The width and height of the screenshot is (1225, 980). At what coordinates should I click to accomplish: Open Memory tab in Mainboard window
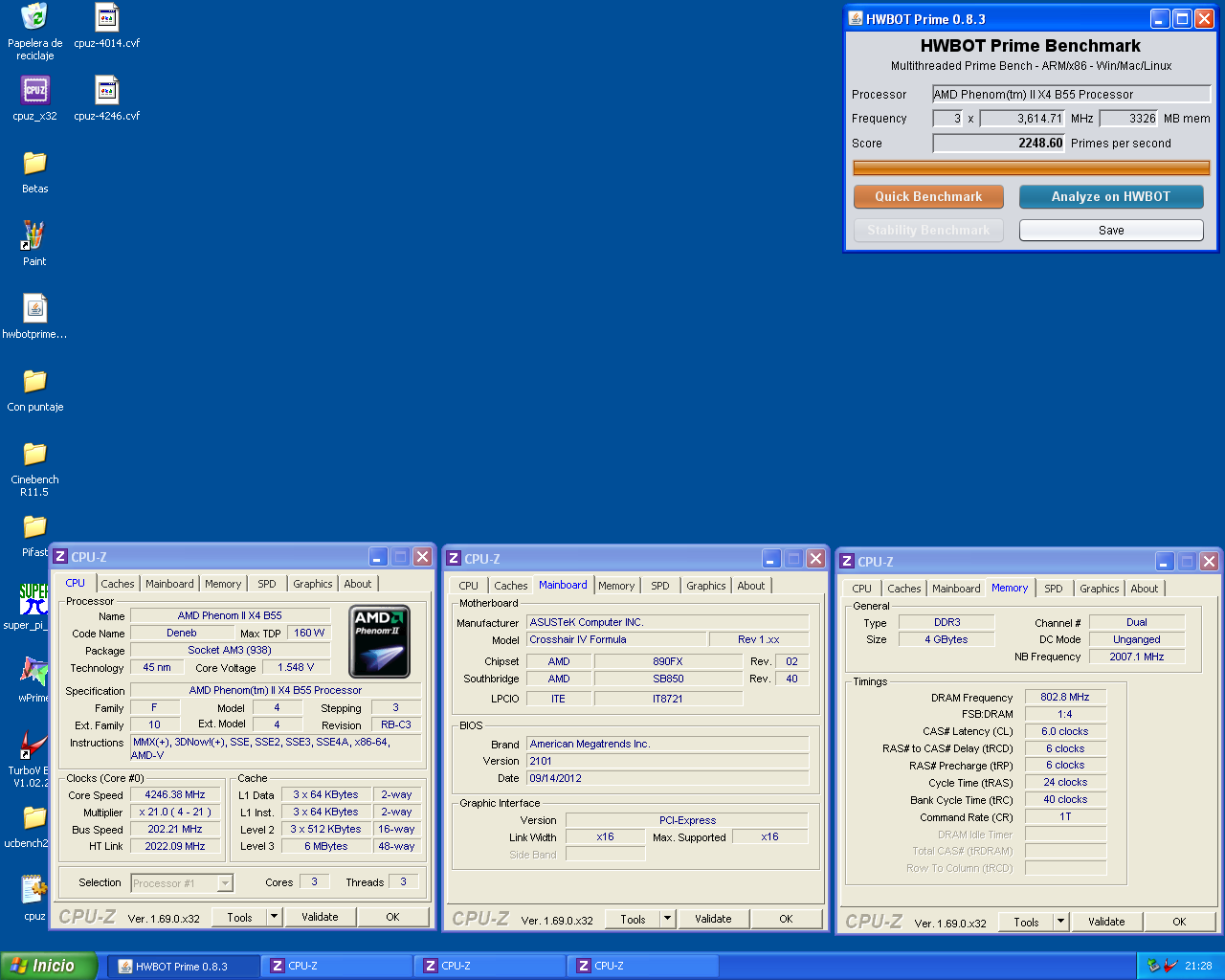tap(616, 586)
